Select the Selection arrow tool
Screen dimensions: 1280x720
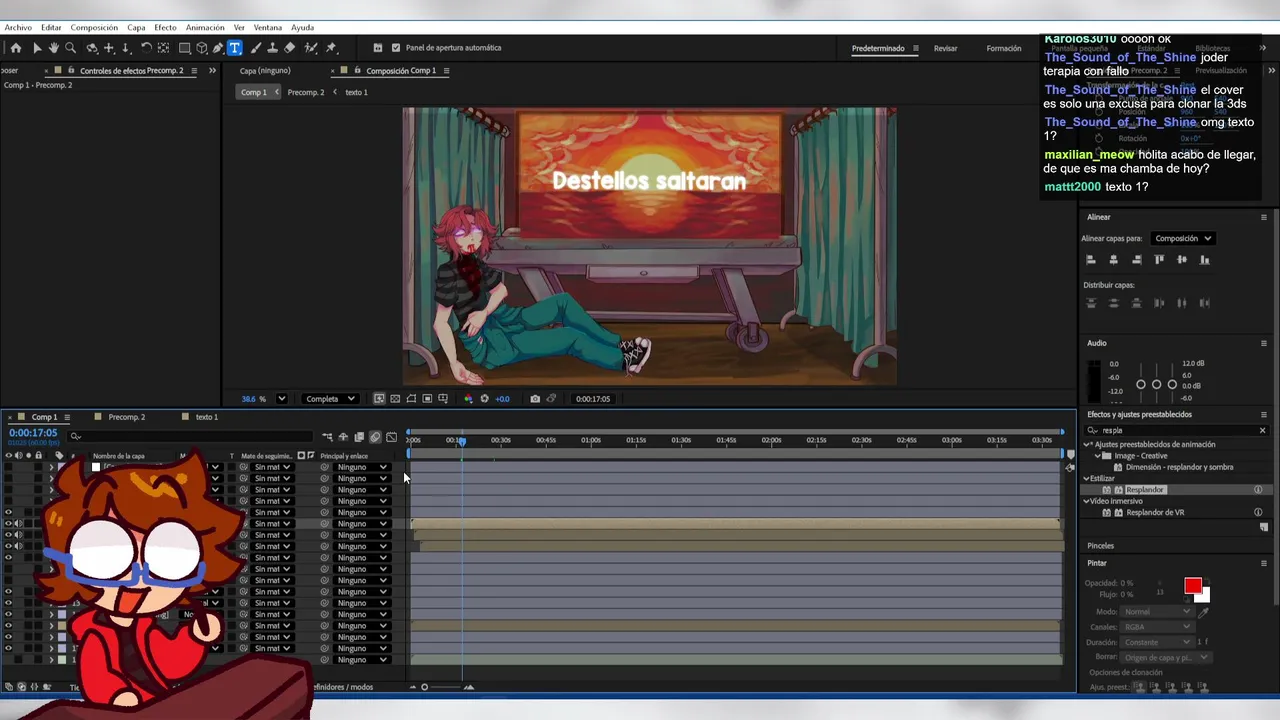pyautogui.click(x=37, y=48)
